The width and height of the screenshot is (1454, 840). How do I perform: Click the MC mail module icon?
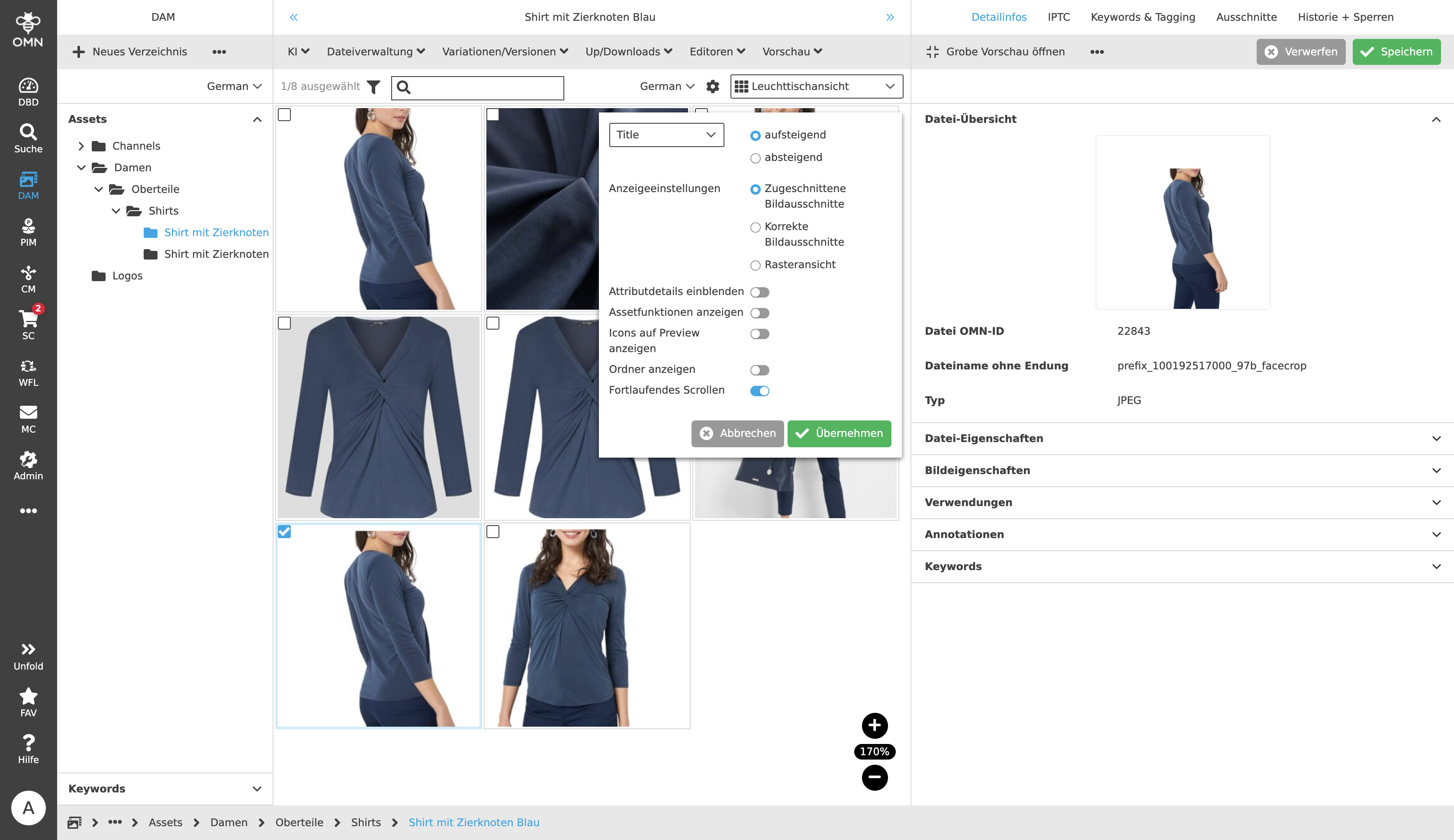tap(28, 419)
